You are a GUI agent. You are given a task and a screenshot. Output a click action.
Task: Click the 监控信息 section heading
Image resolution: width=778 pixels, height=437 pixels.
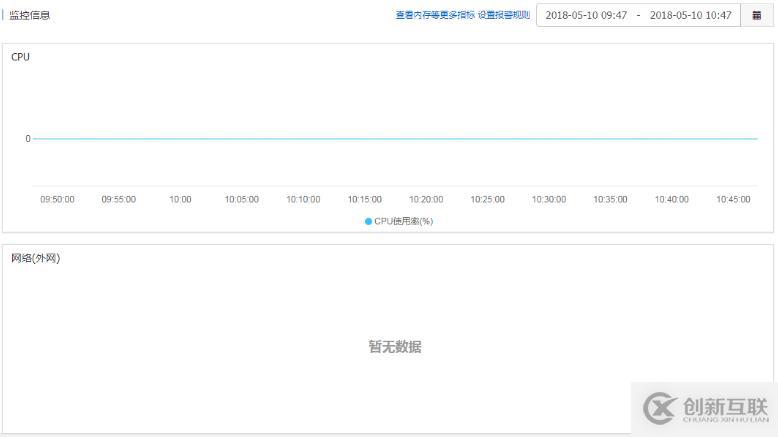pos(30,16)
